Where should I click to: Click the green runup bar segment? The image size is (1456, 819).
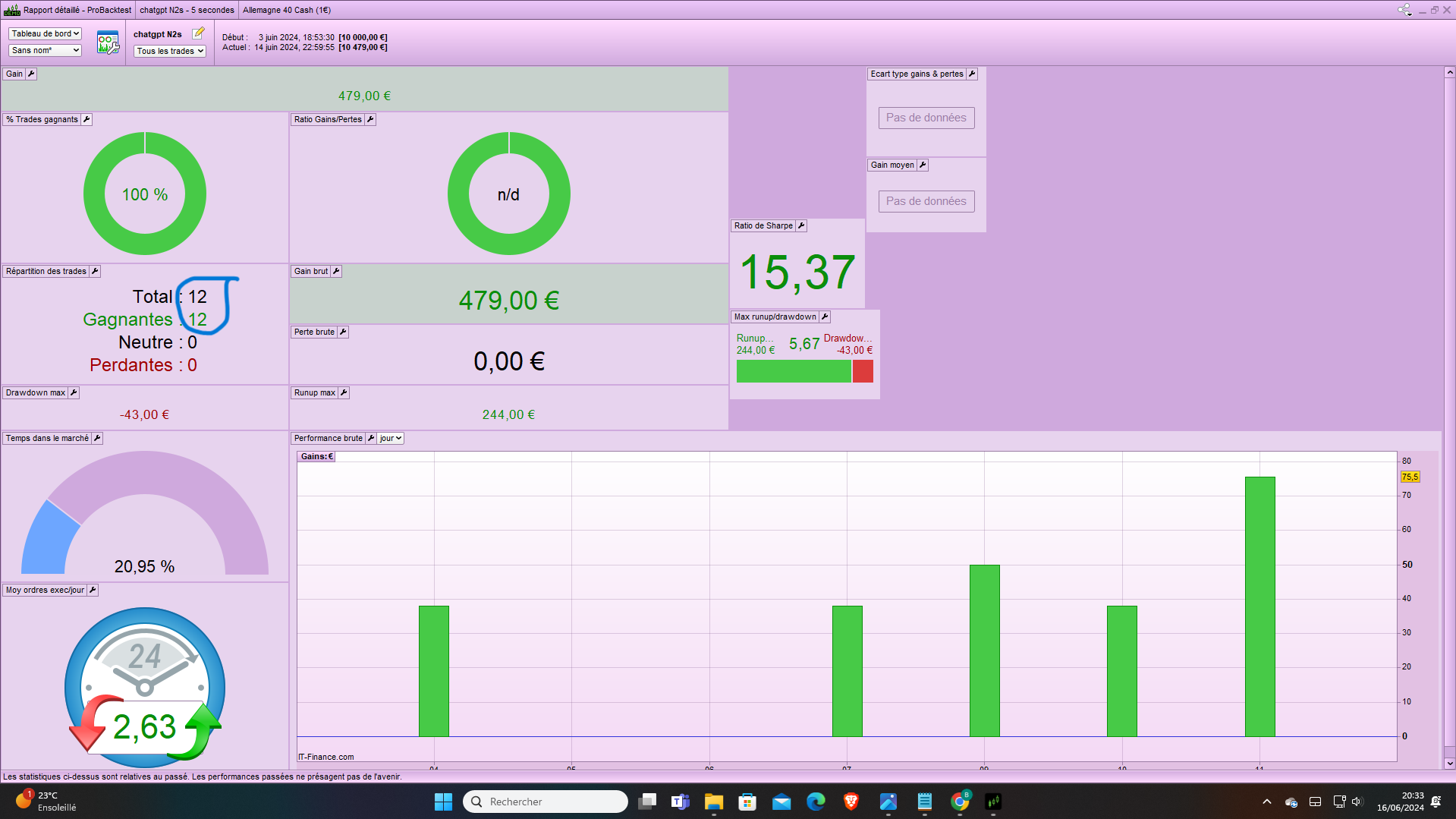[794, 371]
